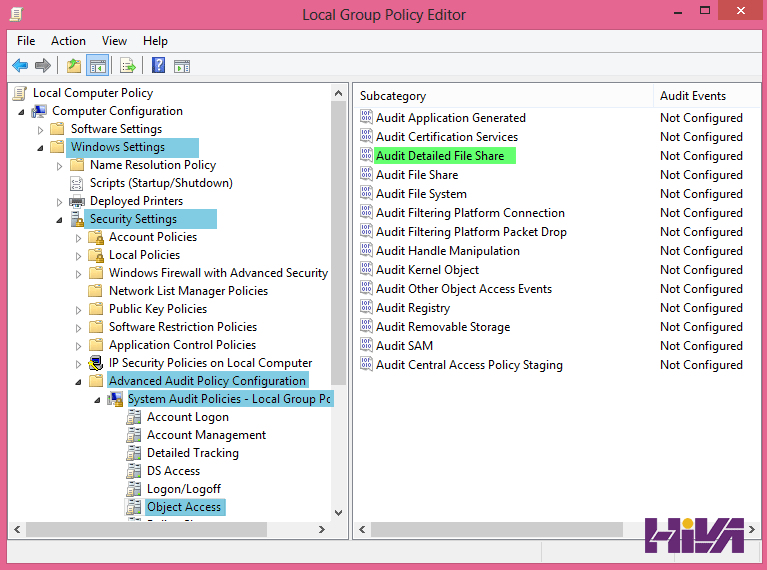The image size is (767, 570).
Task: Click tree pane vertical scrollbar down arrow
Action: 338,513
